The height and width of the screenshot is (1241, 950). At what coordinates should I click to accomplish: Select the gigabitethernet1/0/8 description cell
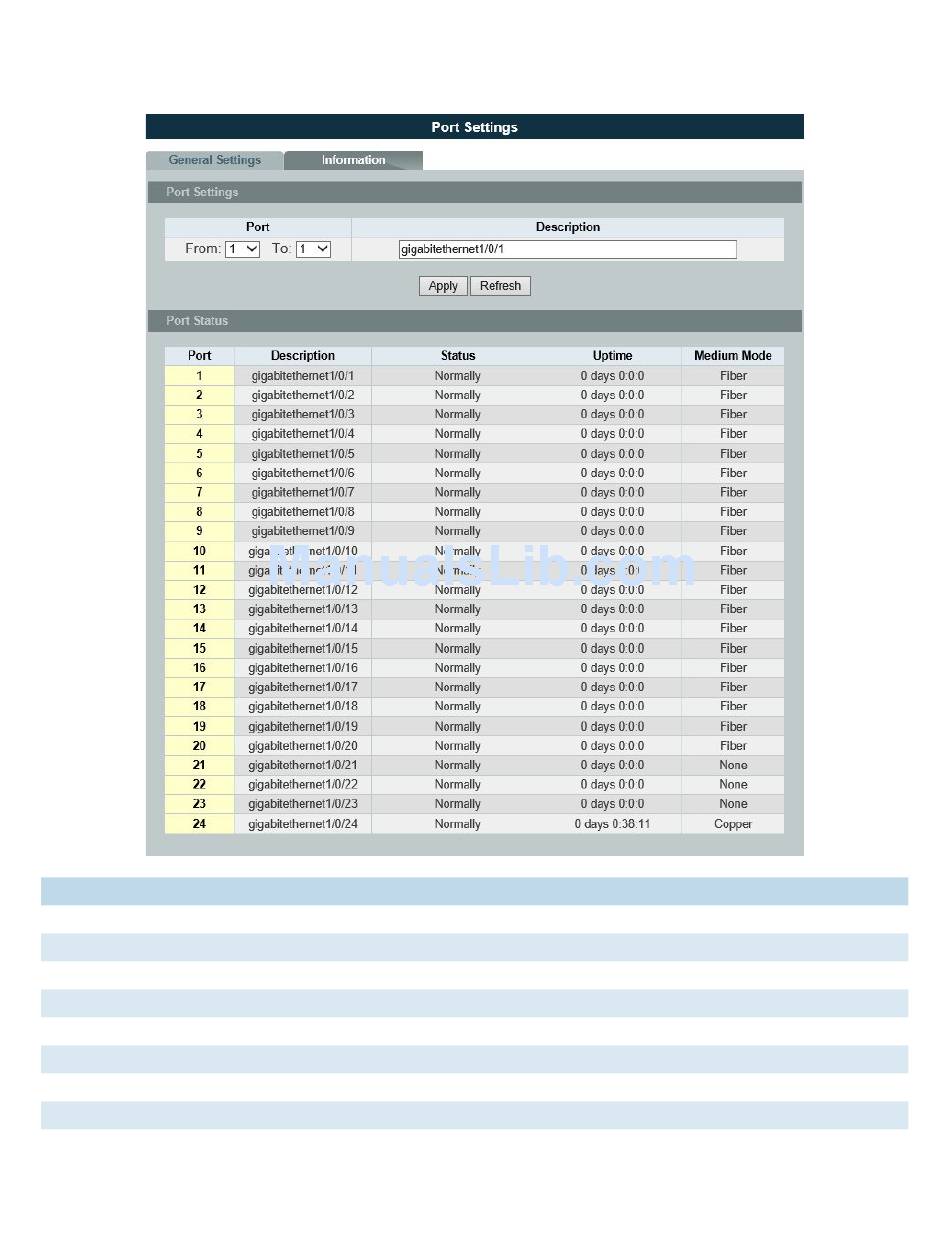coord(303,512)
